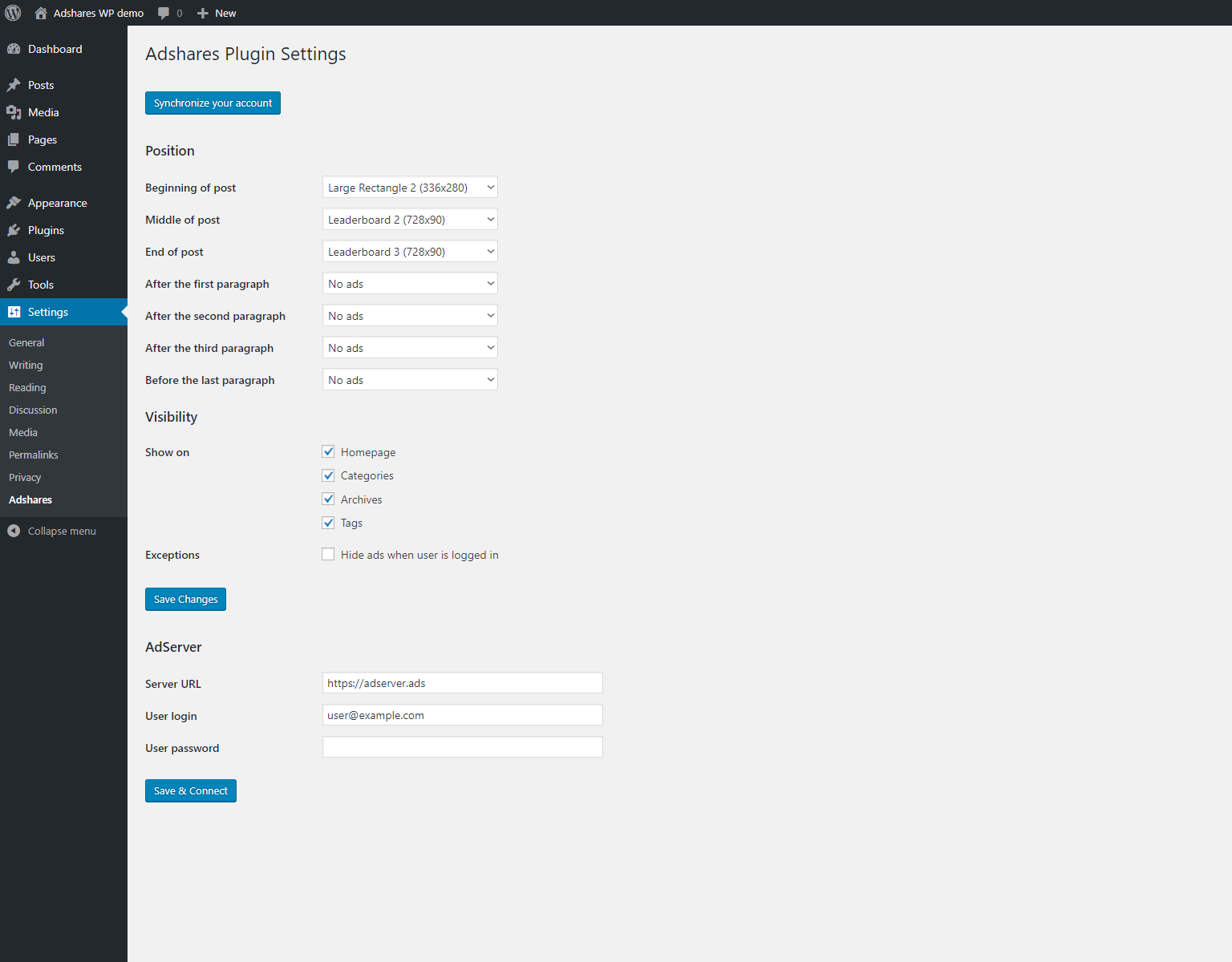Uncheck the Homepage checkbox
This screenshot has height=962, width=1232.
point(328,451)
